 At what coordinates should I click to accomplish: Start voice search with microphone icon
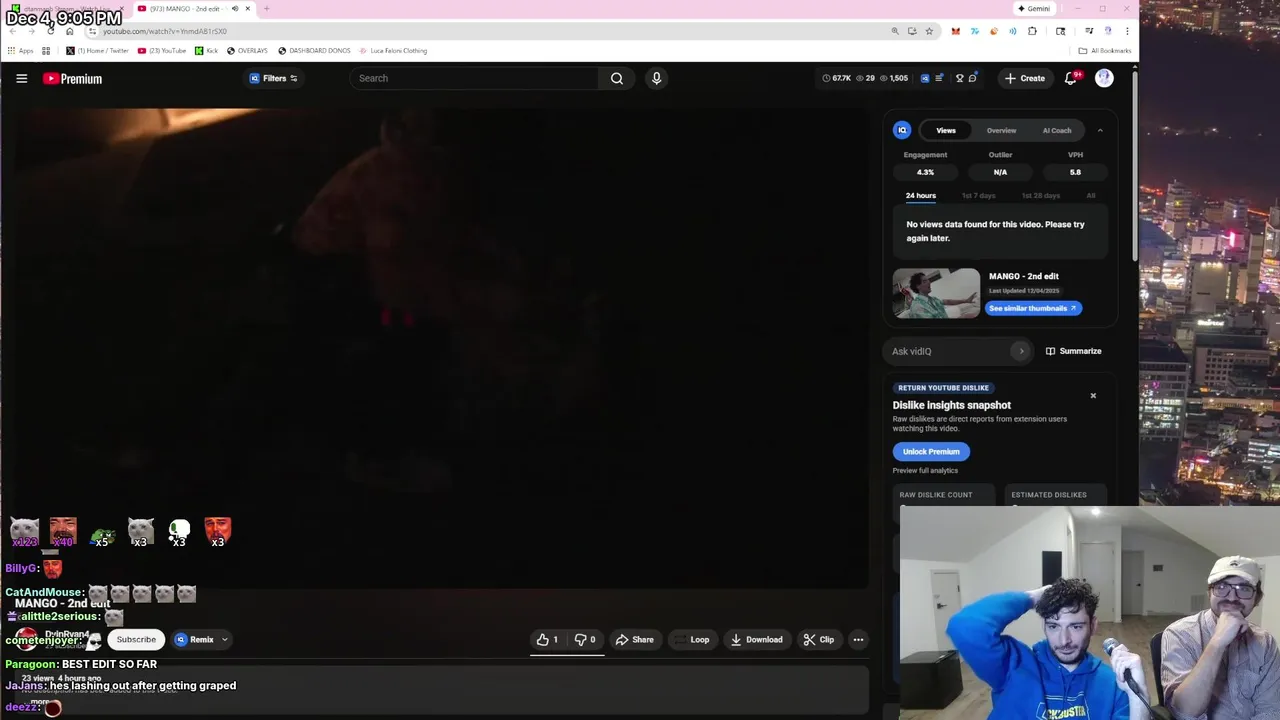coord(656,78)
